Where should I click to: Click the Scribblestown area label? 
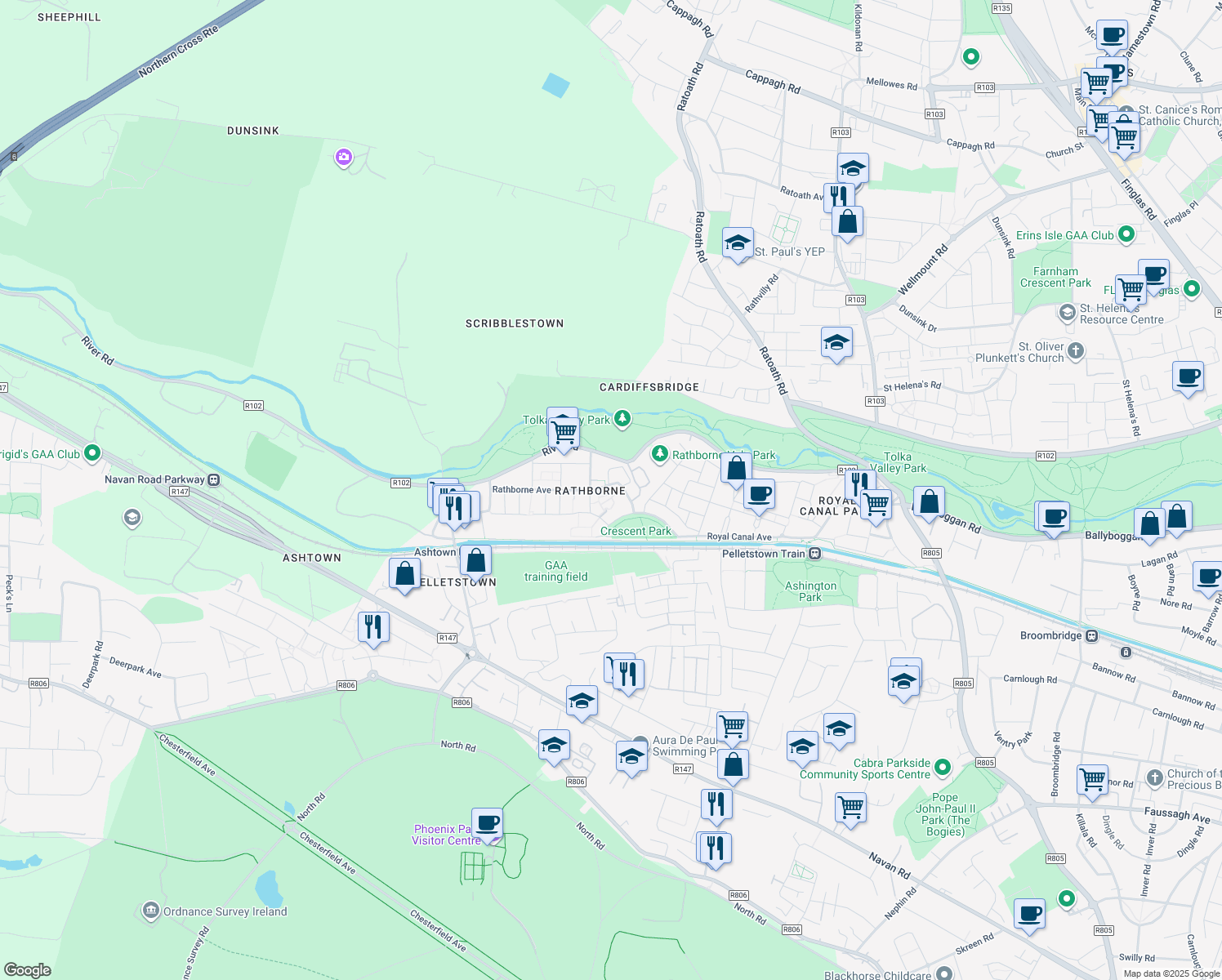click(x=515, y=323)
